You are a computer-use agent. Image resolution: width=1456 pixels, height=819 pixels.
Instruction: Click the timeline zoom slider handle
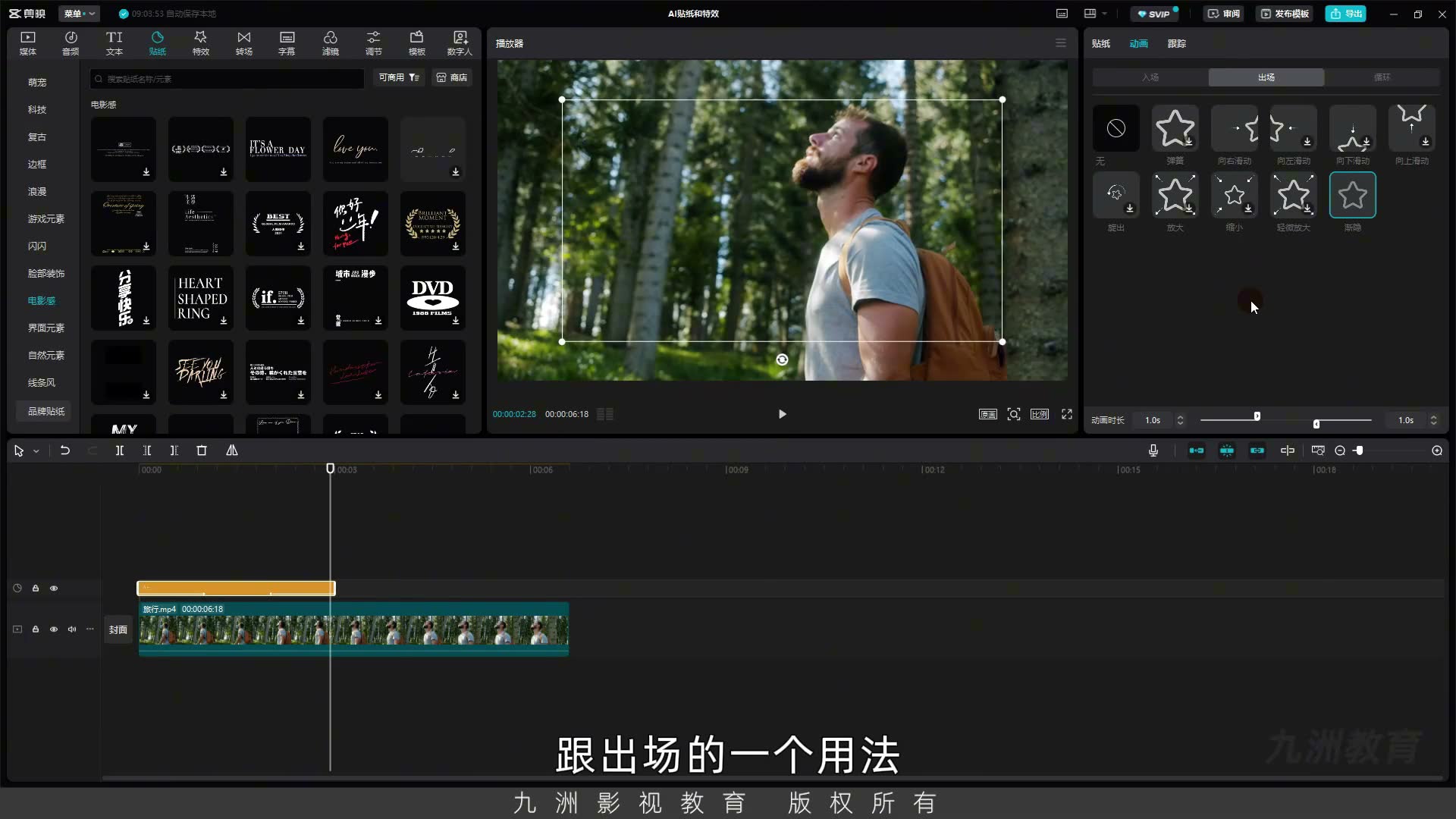(1359, 450)
